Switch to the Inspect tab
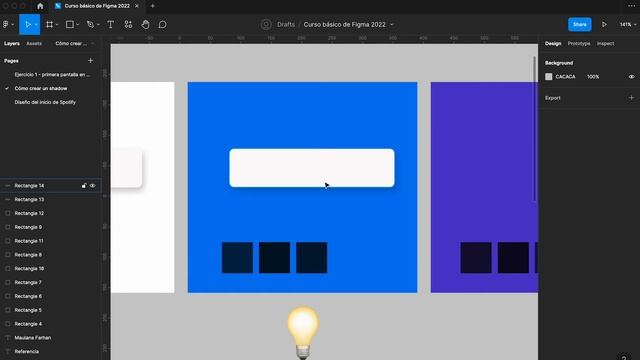Viewport: 640px width, 360px height. click(605, 43)
